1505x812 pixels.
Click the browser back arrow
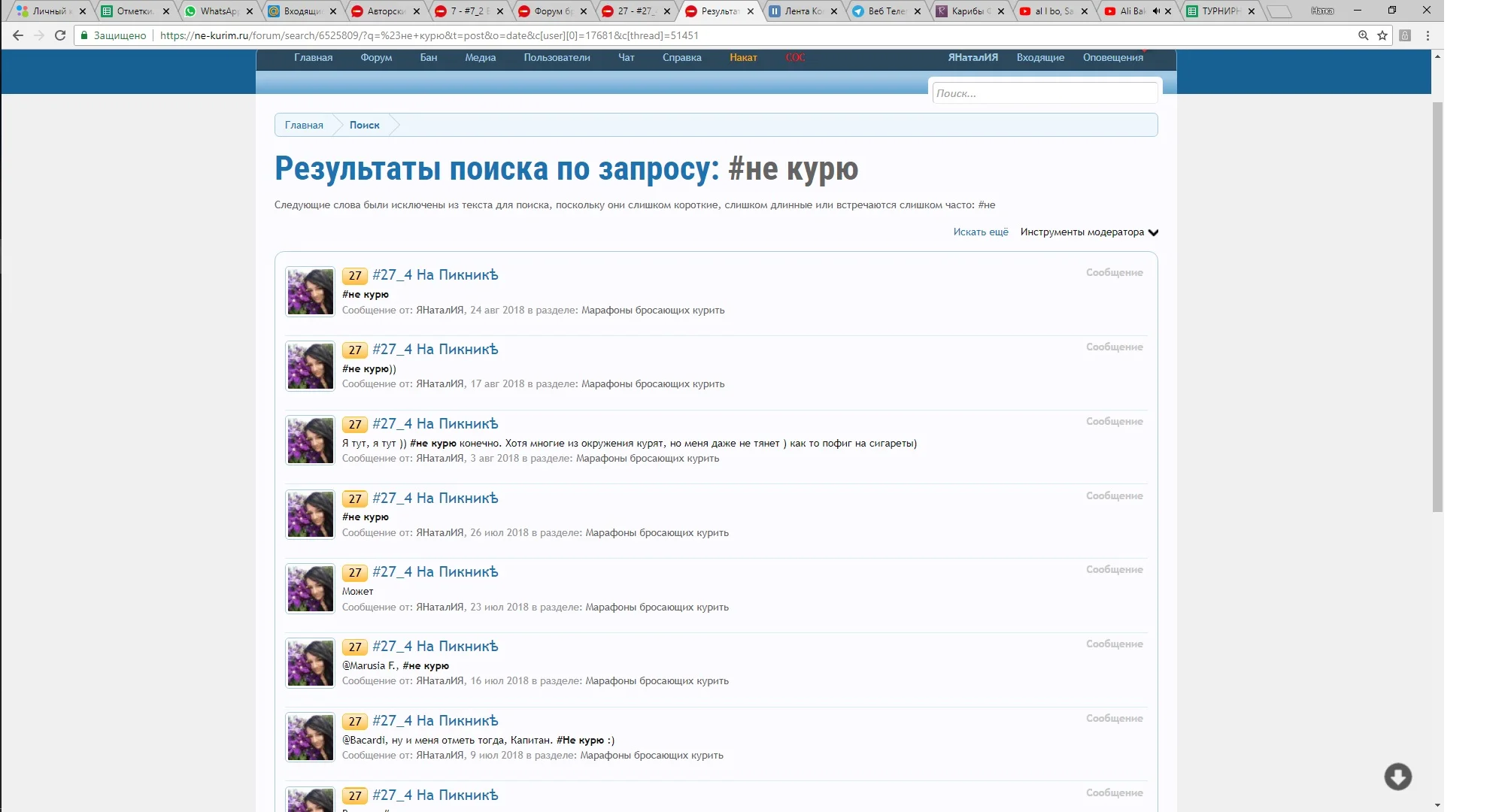point(17,35)
